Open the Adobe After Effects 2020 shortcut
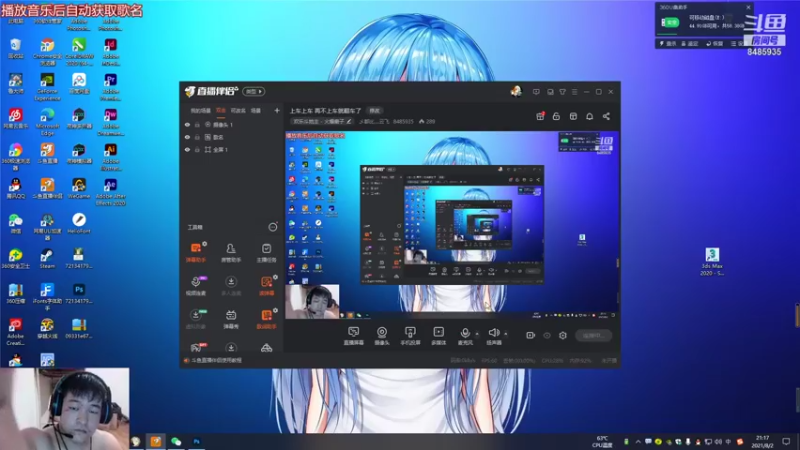The height and width of the screenshot is (450, 800). (111, 191)
